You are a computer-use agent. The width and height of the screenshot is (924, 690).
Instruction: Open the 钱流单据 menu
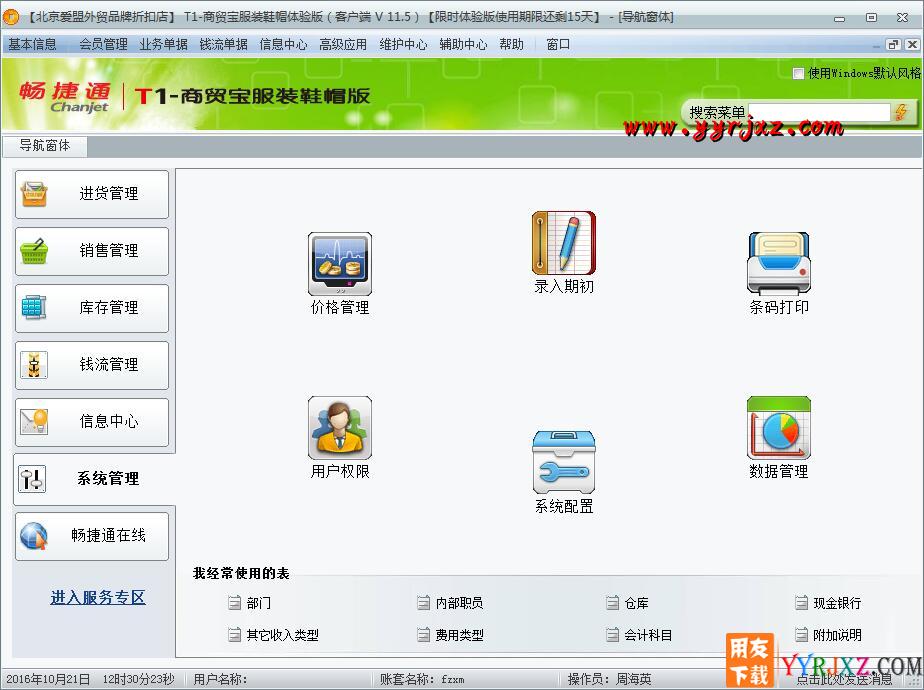[223, 45]
